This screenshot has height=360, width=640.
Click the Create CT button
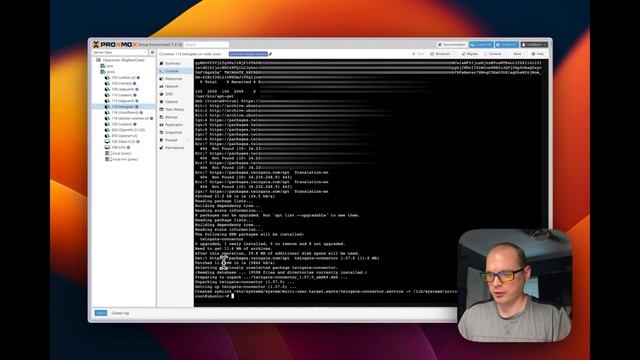(507, 44)
